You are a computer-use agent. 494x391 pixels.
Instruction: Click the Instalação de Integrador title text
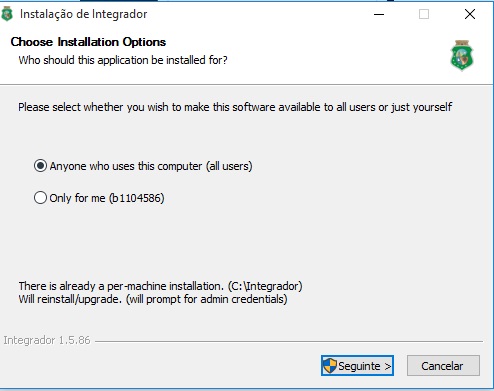(84, 14)
